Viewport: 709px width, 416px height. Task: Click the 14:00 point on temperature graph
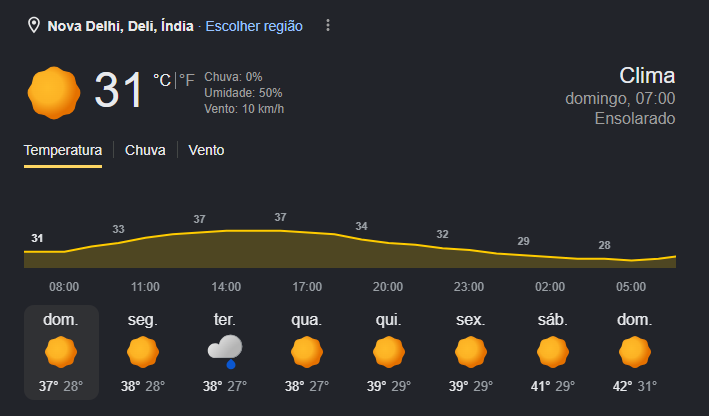[226, 231]
